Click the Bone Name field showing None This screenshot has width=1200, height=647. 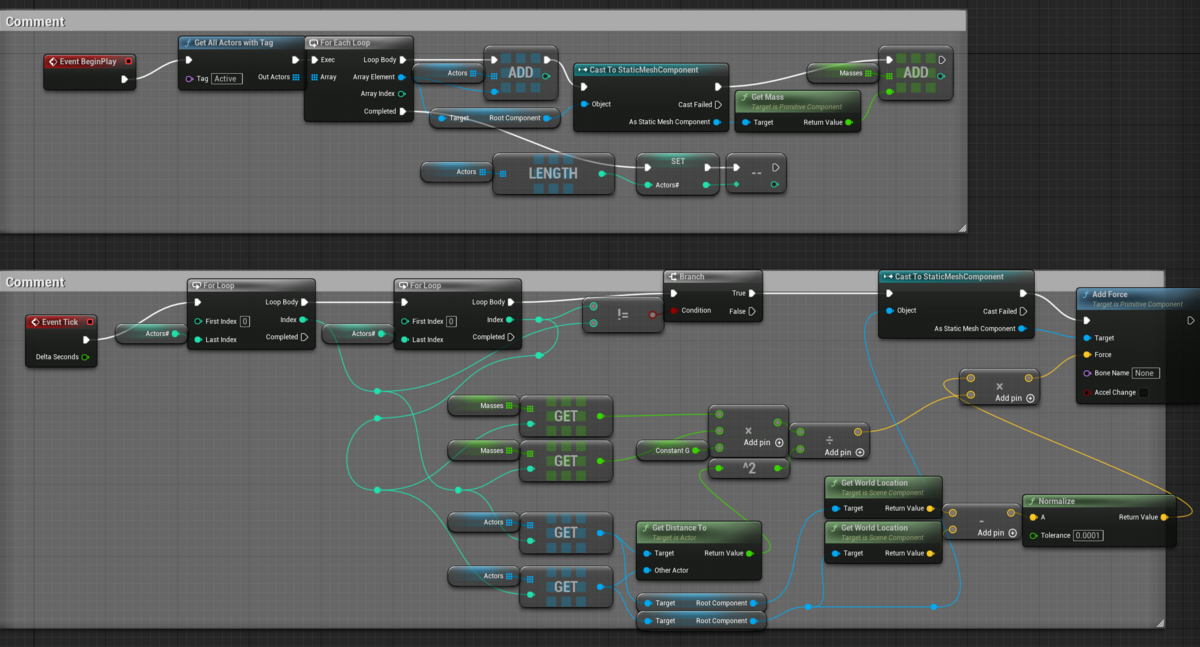1145,373
